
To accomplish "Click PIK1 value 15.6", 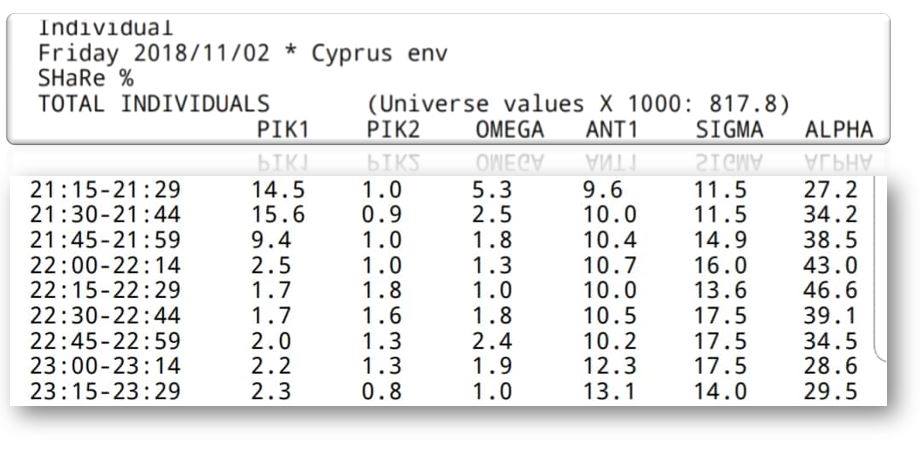I will coord(278,215).
